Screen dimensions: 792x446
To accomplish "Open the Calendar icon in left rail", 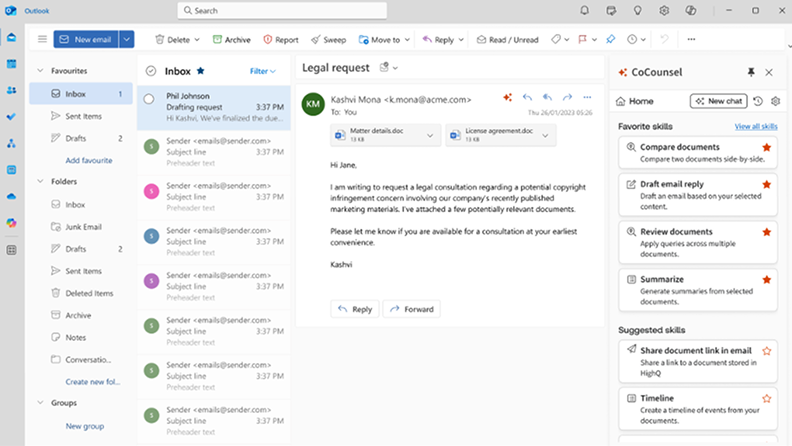I will pos(12,64).
